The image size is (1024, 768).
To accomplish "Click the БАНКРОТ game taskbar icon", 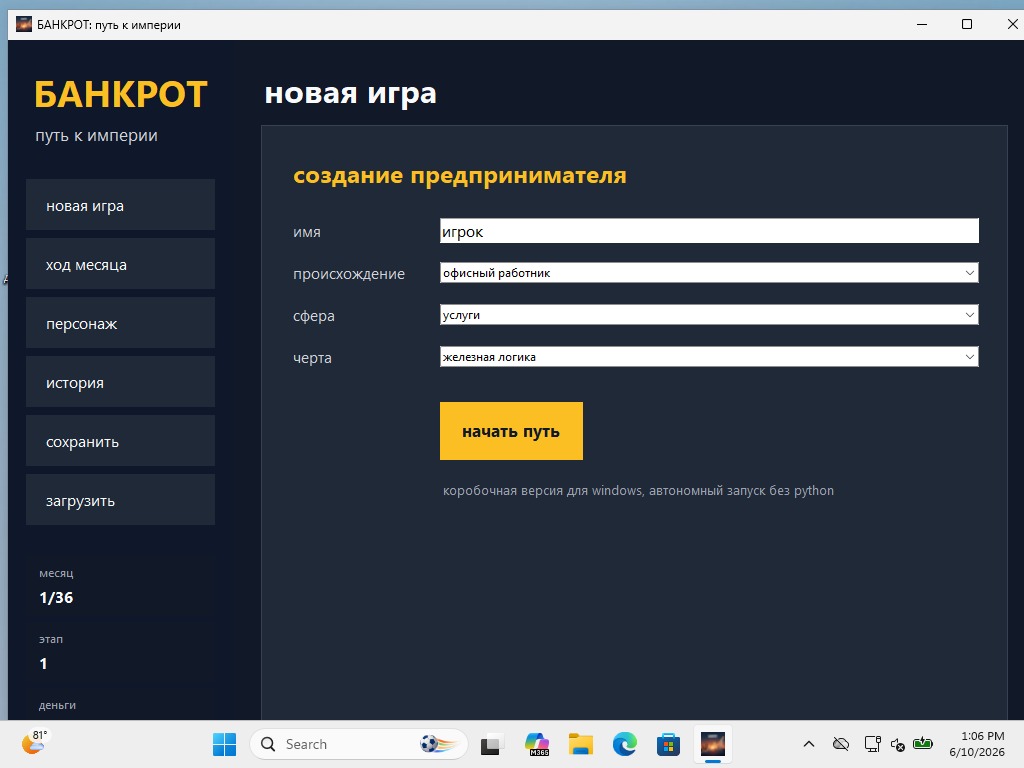I will (712, 744).
